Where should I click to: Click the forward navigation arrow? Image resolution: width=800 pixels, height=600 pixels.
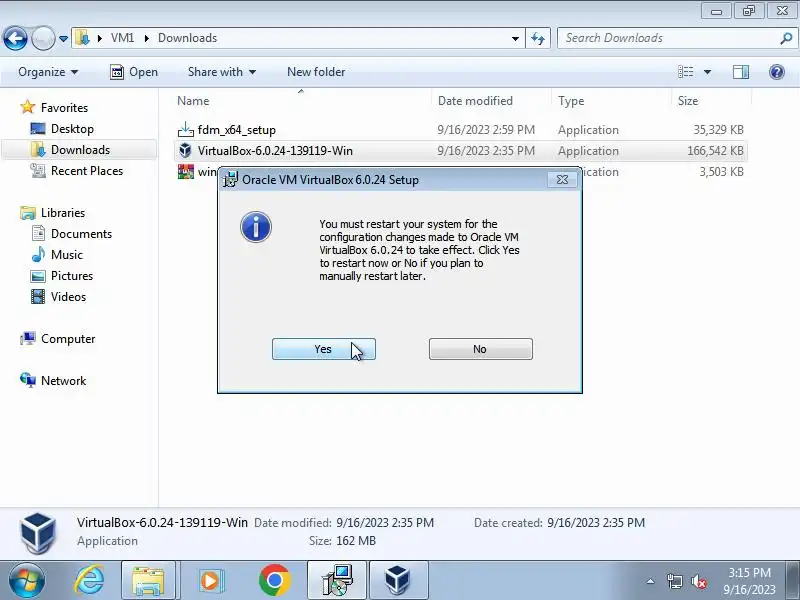(43, 38)
